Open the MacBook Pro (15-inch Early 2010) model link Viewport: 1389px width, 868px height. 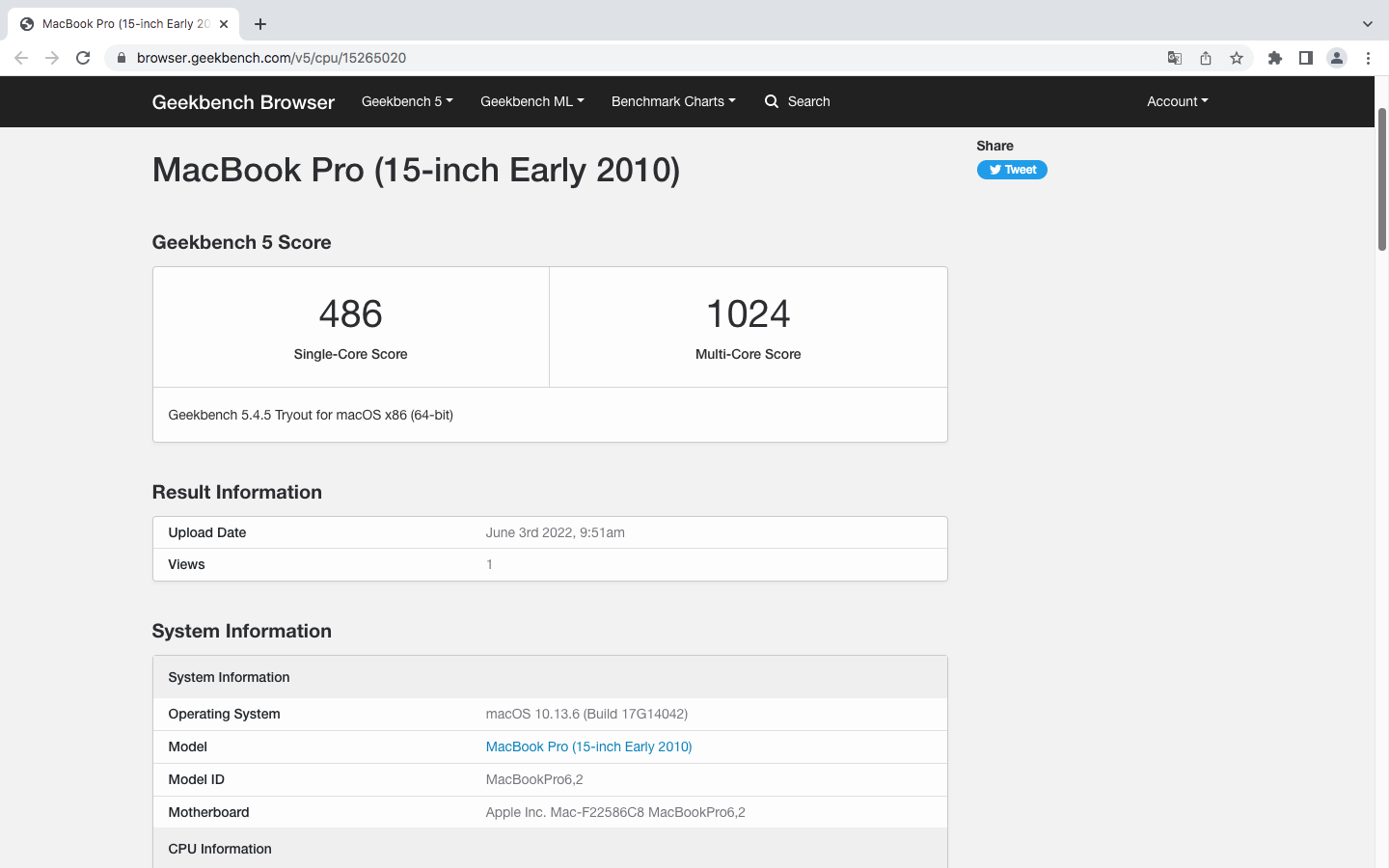tap(588, 746)
